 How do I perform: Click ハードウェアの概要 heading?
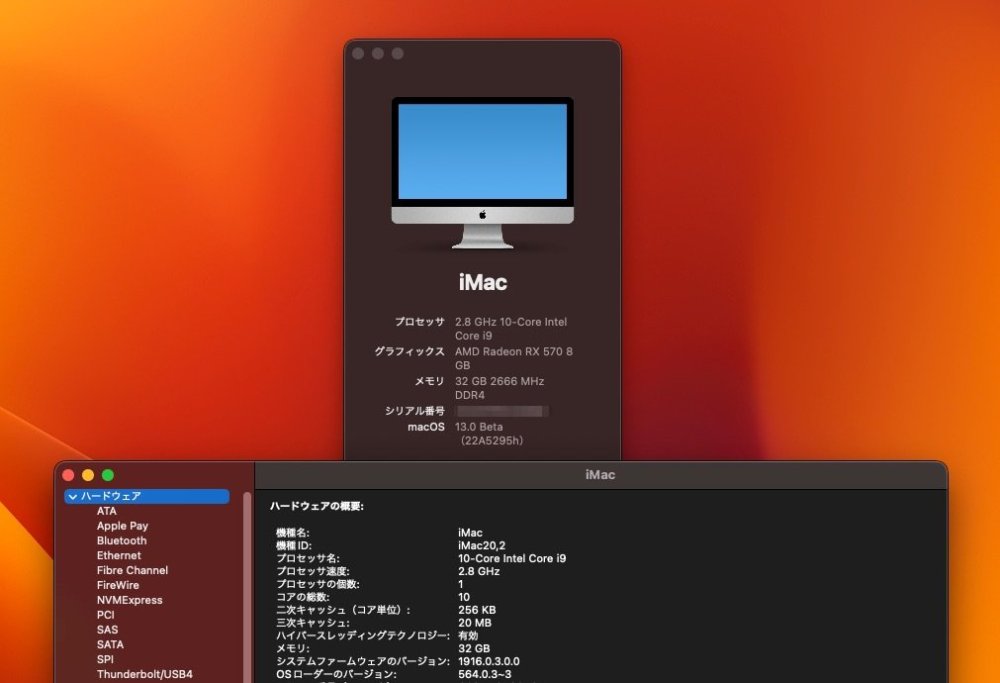pyautogui.click(x=316, y=506)
